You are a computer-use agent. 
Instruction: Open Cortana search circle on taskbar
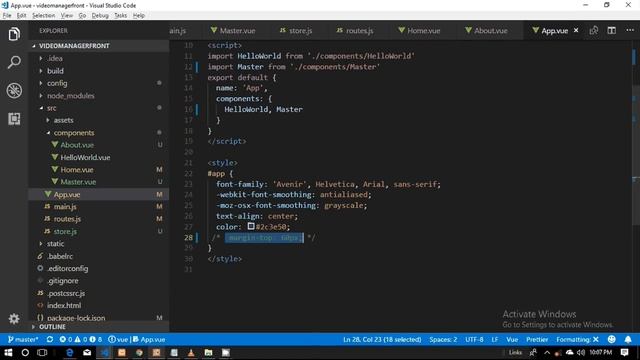click(x=25, y=353)
